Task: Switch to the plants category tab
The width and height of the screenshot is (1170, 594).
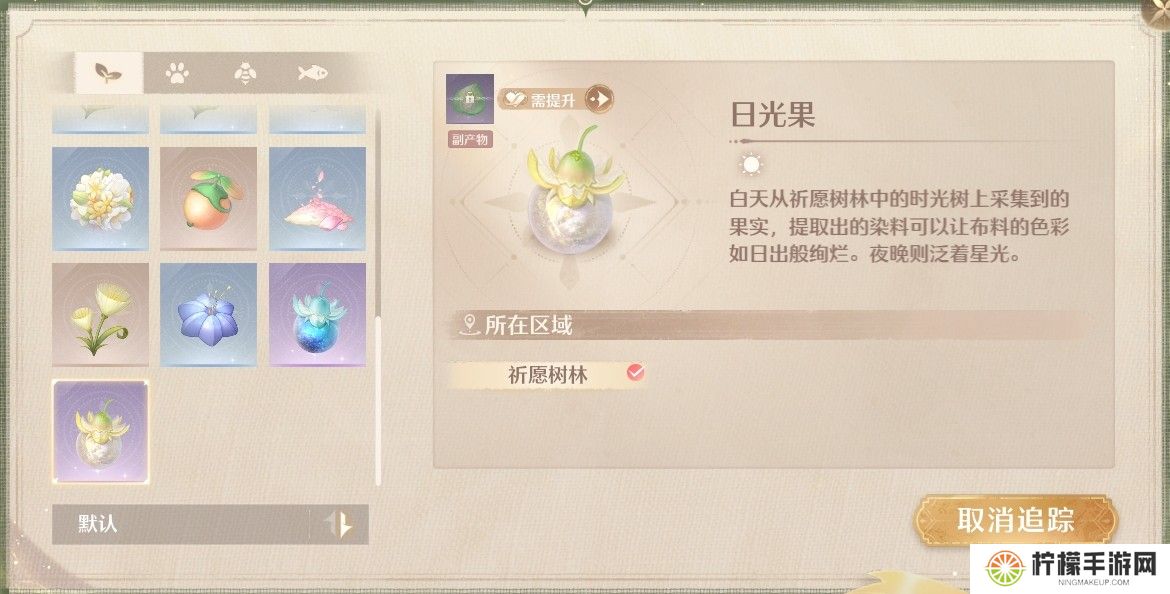Action: point(109,72)
